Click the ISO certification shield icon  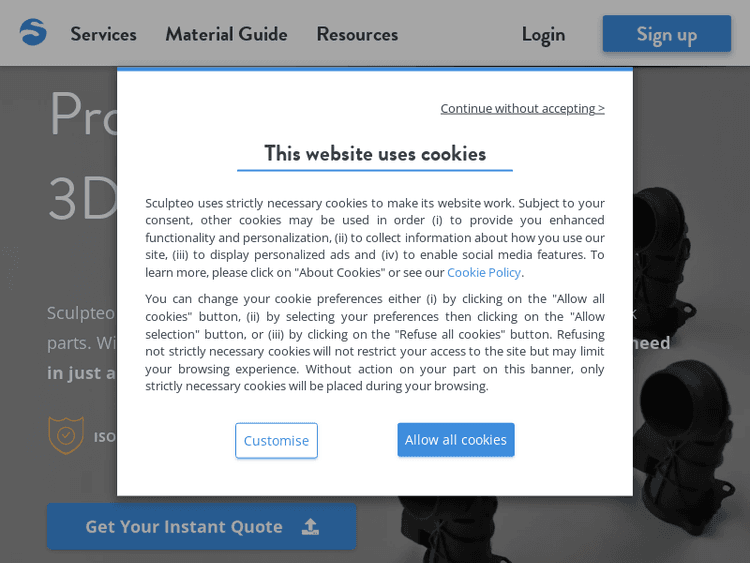point(66,436)
